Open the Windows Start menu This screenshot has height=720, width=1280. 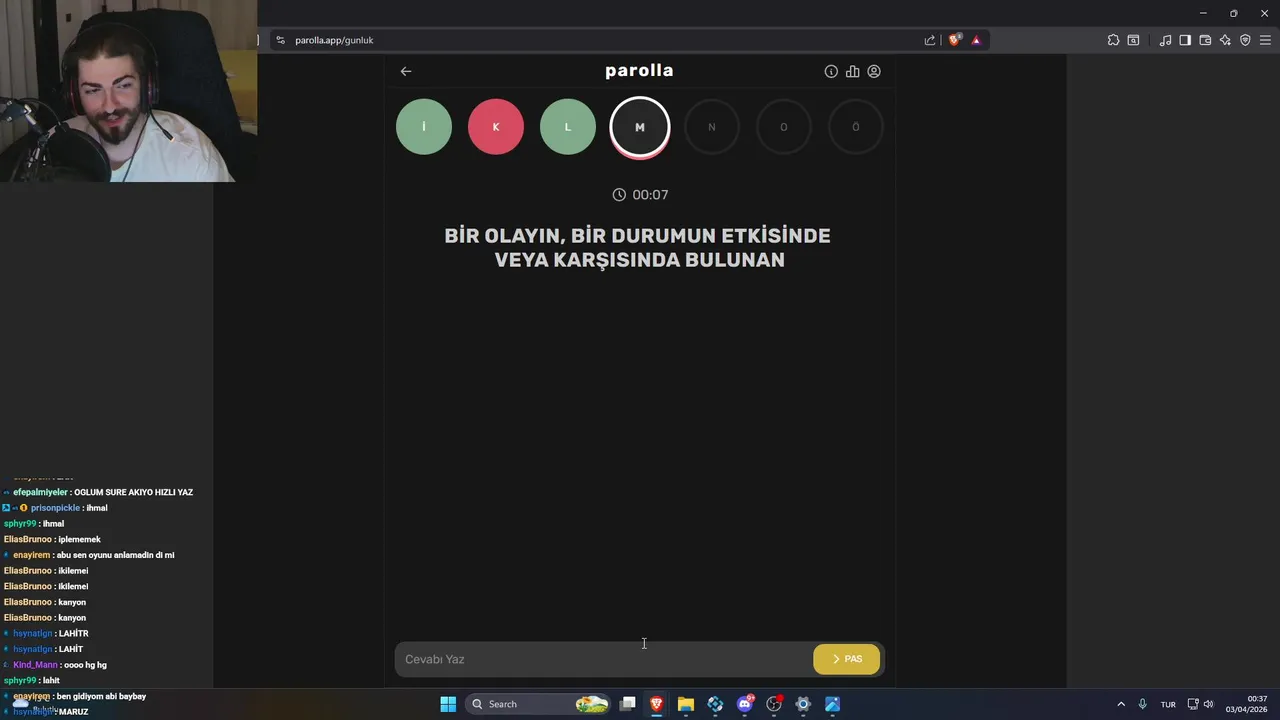coord(448,704)
